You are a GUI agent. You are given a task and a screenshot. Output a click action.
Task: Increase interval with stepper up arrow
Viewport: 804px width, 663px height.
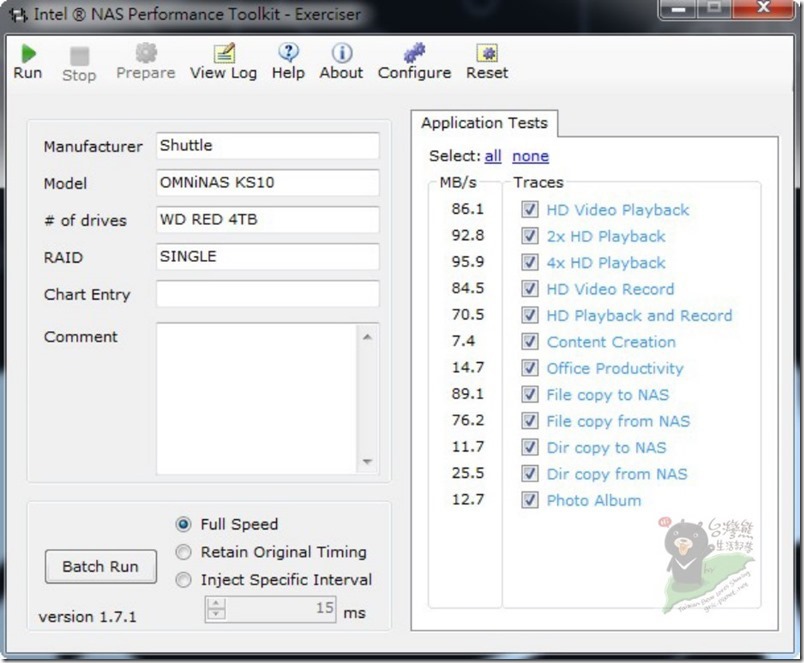coord(216,604)
